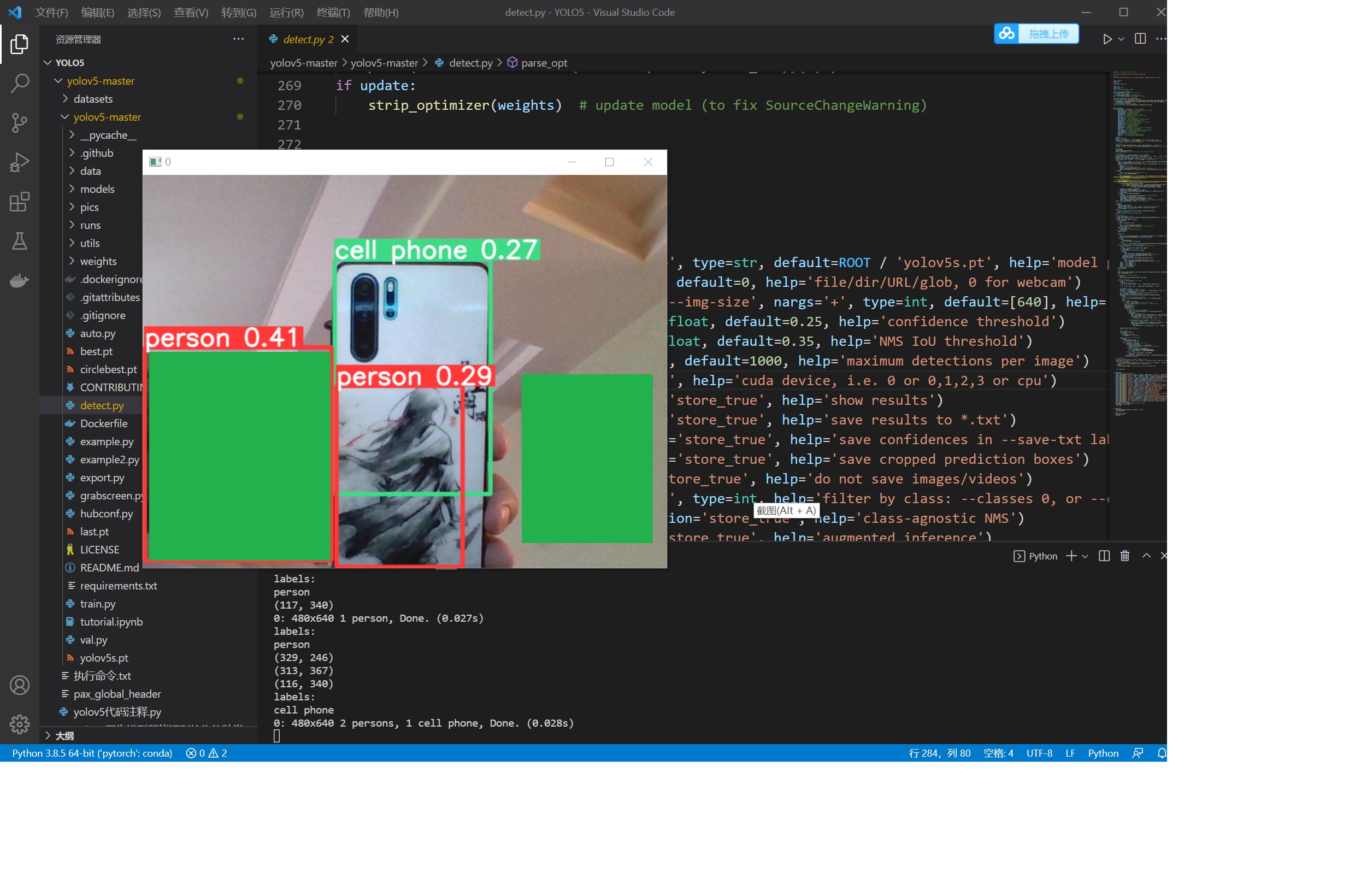Open the Docker view
The image size is (1355, 896).
[20, 281]
